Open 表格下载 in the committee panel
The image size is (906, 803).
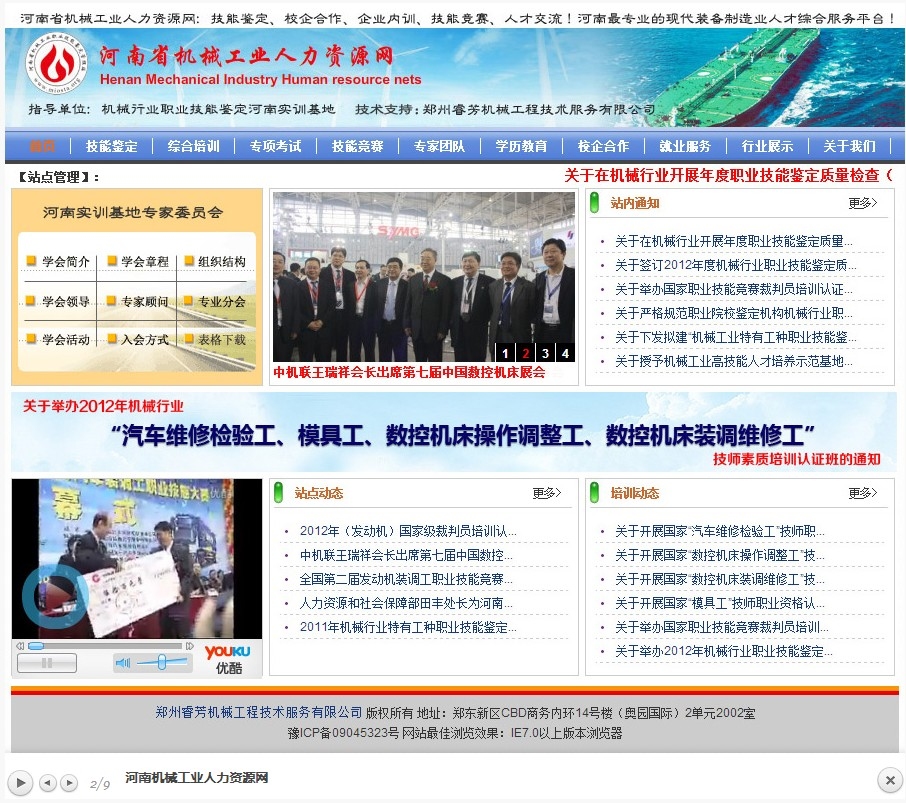[x=222, y=340]
